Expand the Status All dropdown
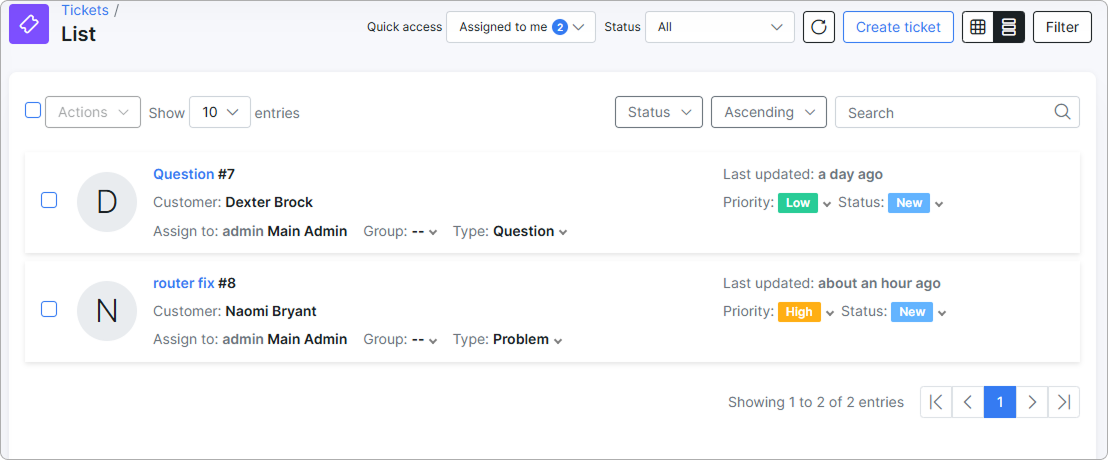This screenshot has width=1108, height=460. click(x=720, y=27)
